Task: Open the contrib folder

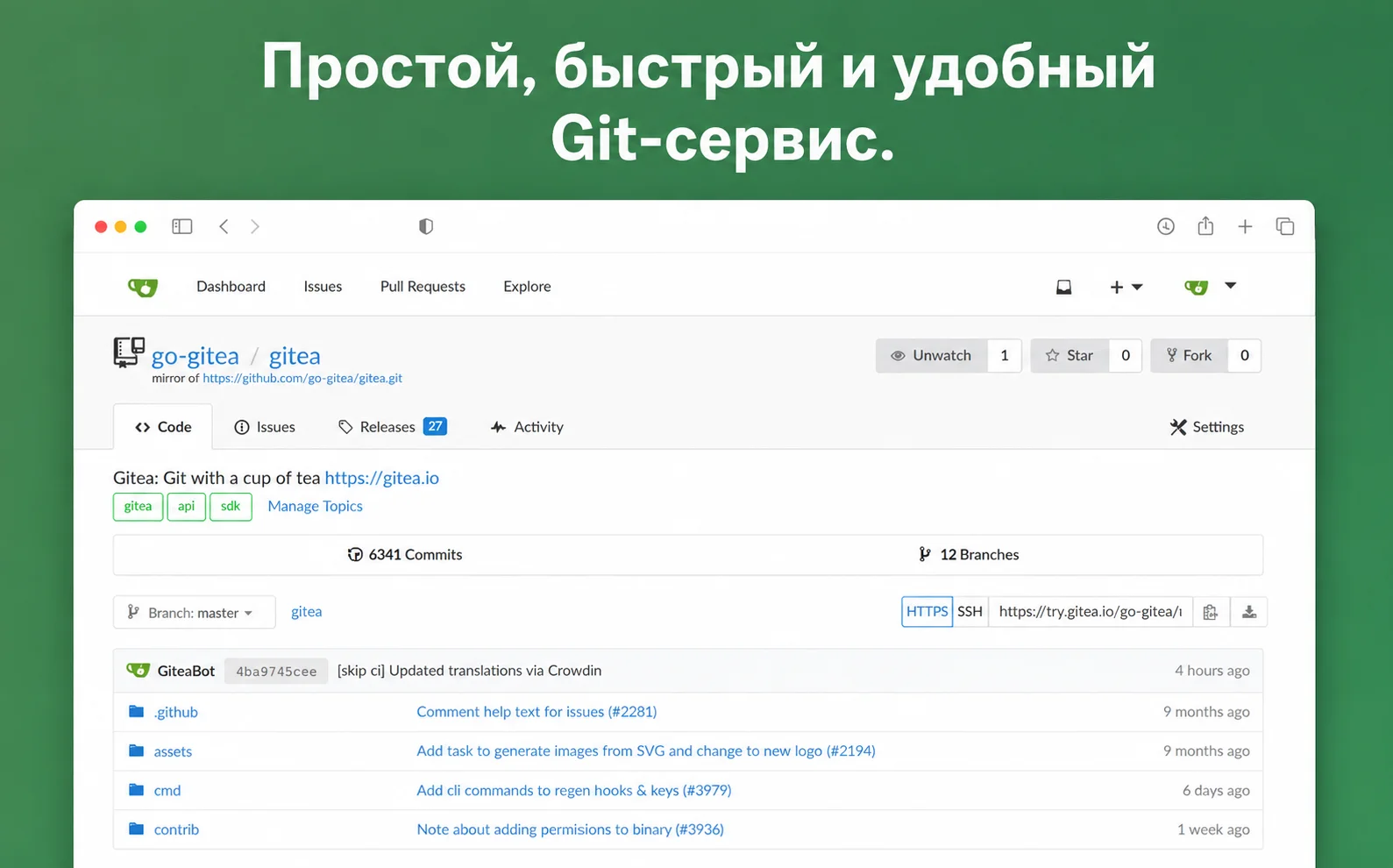Action: 176,829
